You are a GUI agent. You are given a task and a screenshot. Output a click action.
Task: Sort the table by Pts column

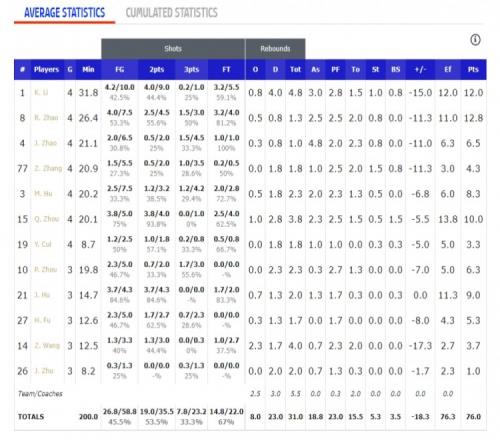coord(473,69)
